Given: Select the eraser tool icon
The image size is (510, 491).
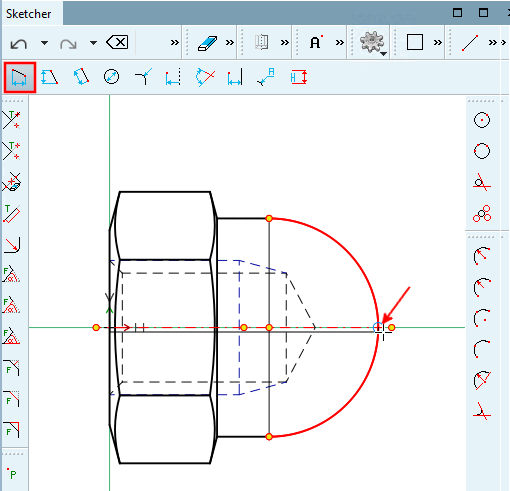Looking at the screenshot, I should click(207, 43).
